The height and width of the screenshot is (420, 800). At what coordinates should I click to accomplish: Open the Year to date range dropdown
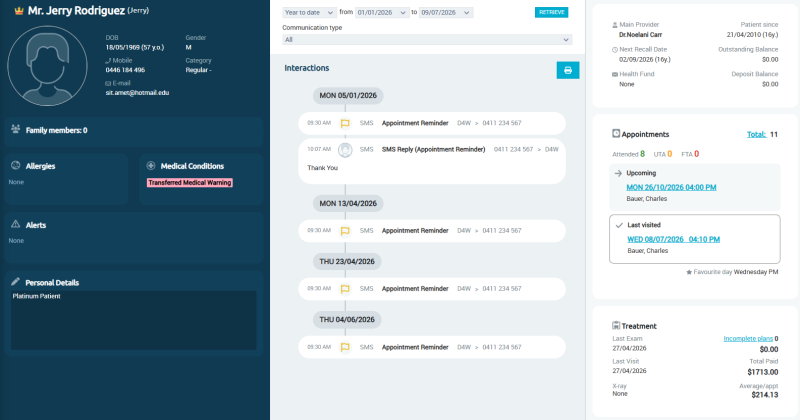pyautogui.click(x=309, y=12)
